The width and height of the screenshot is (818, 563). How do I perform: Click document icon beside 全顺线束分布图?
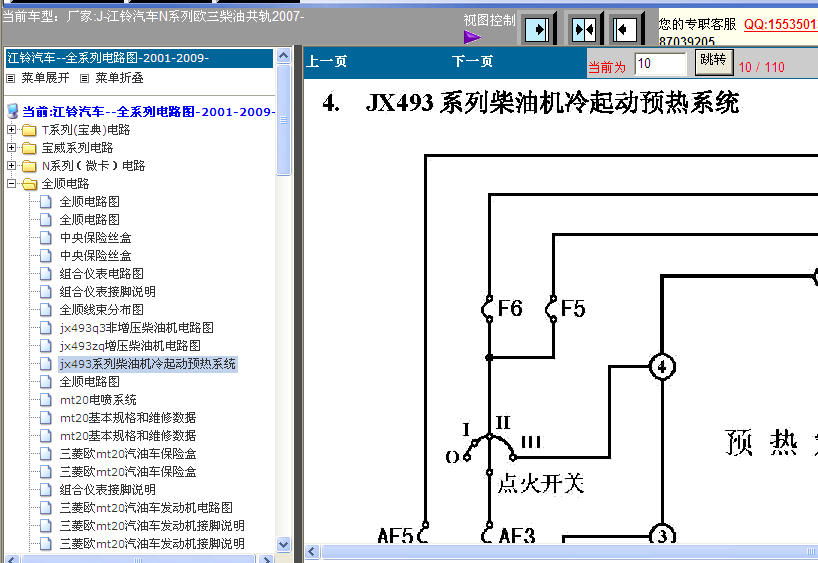click(x=46, y=310)
